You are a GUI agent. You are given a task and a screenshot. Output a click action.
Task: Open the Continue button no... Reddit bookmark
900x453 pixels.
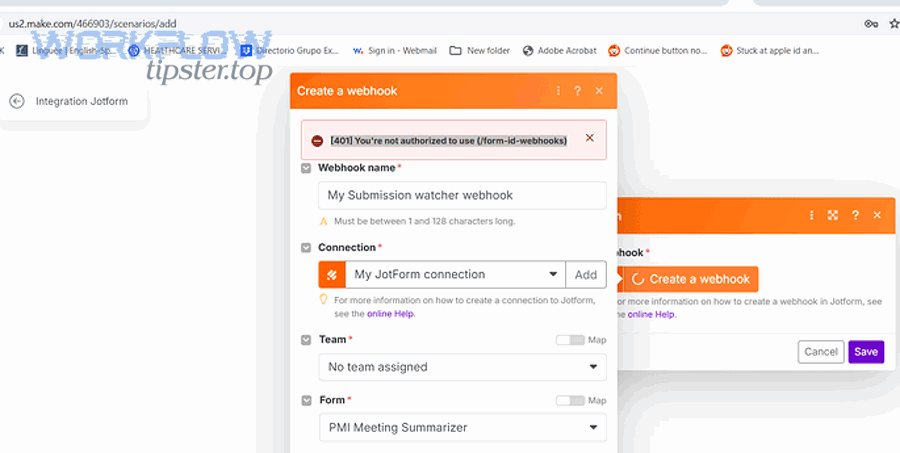coord(658,51)
